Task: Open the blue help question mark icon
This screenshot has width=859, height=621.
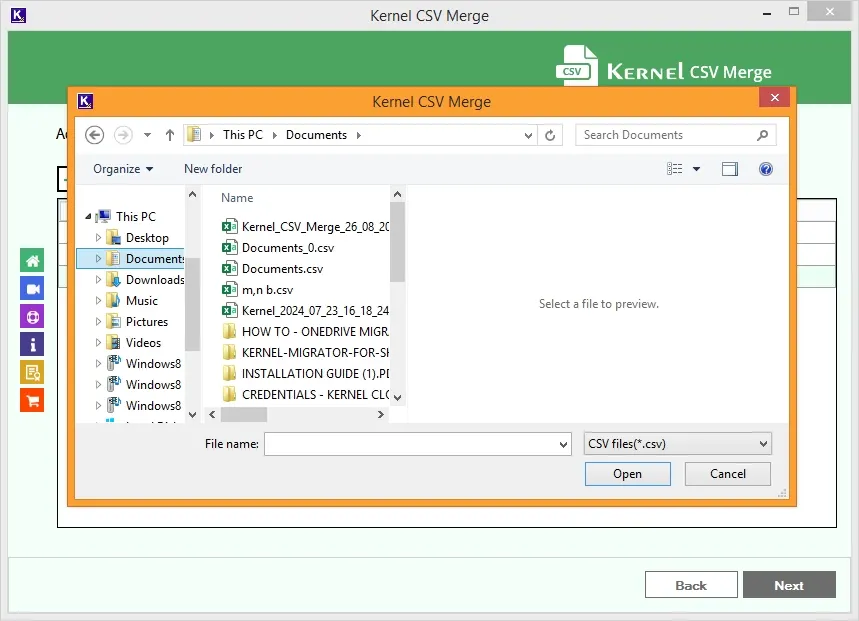Action: 765,169
